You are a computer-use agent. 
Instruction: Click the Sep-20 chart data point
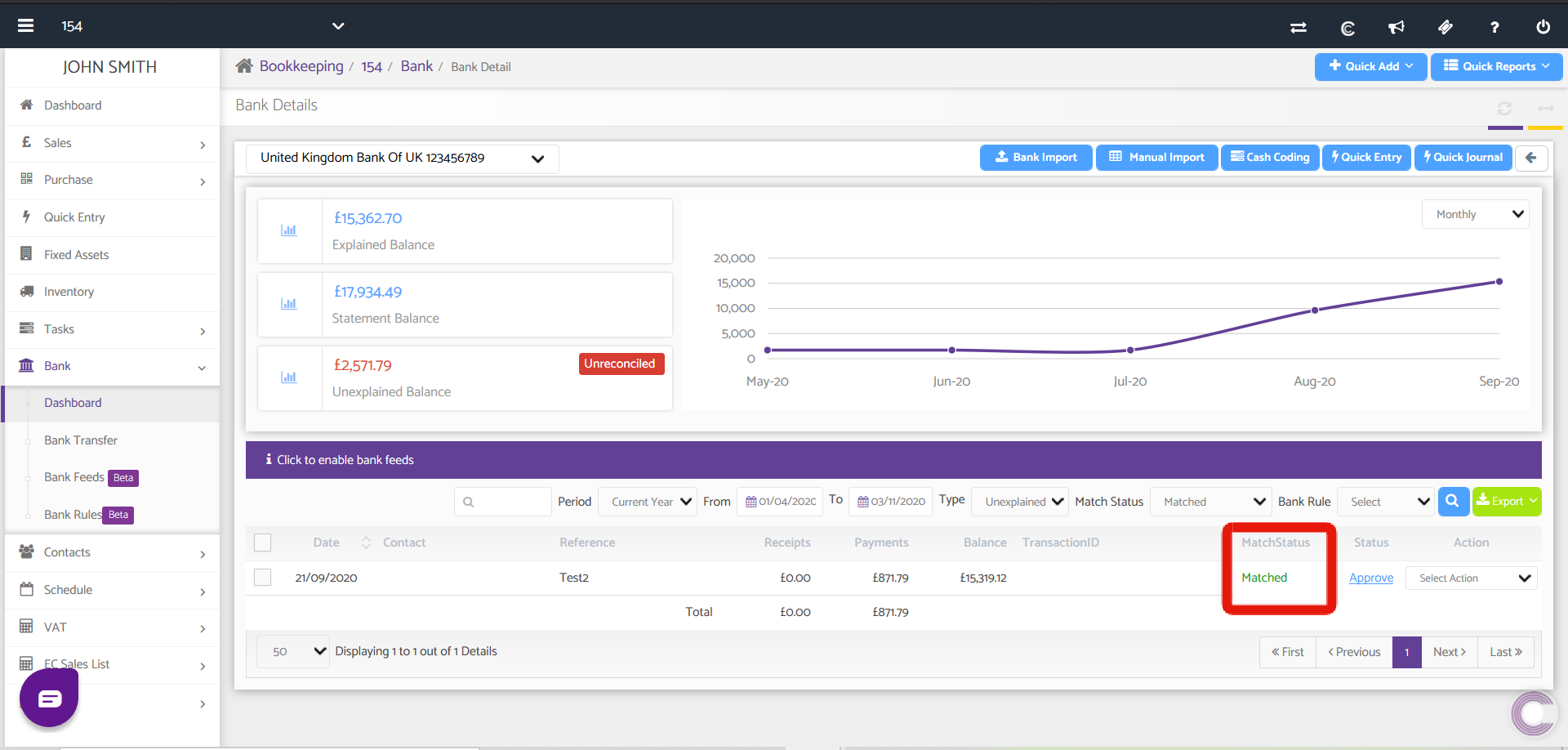point(1499,282)
